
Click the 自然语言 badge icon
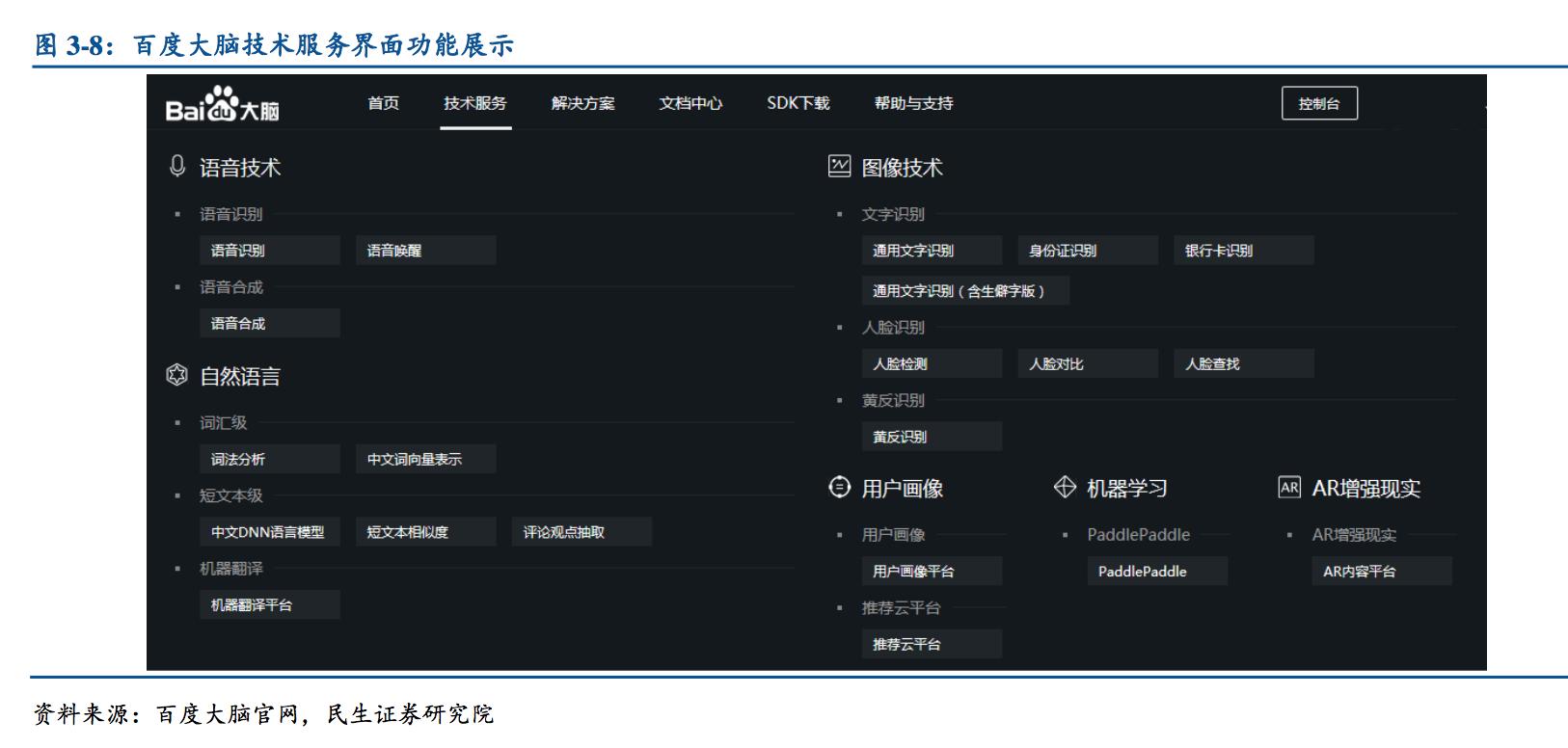point(176,375)
